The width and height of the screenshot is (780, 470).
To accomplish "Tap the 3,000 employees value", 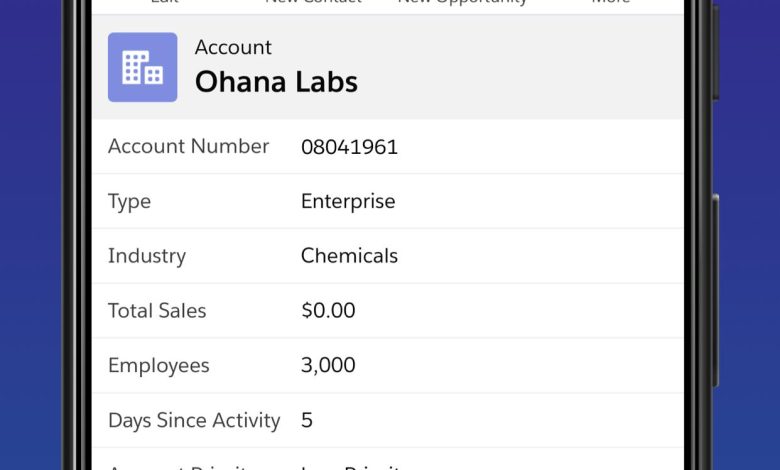I will click(x=328, y=366).
